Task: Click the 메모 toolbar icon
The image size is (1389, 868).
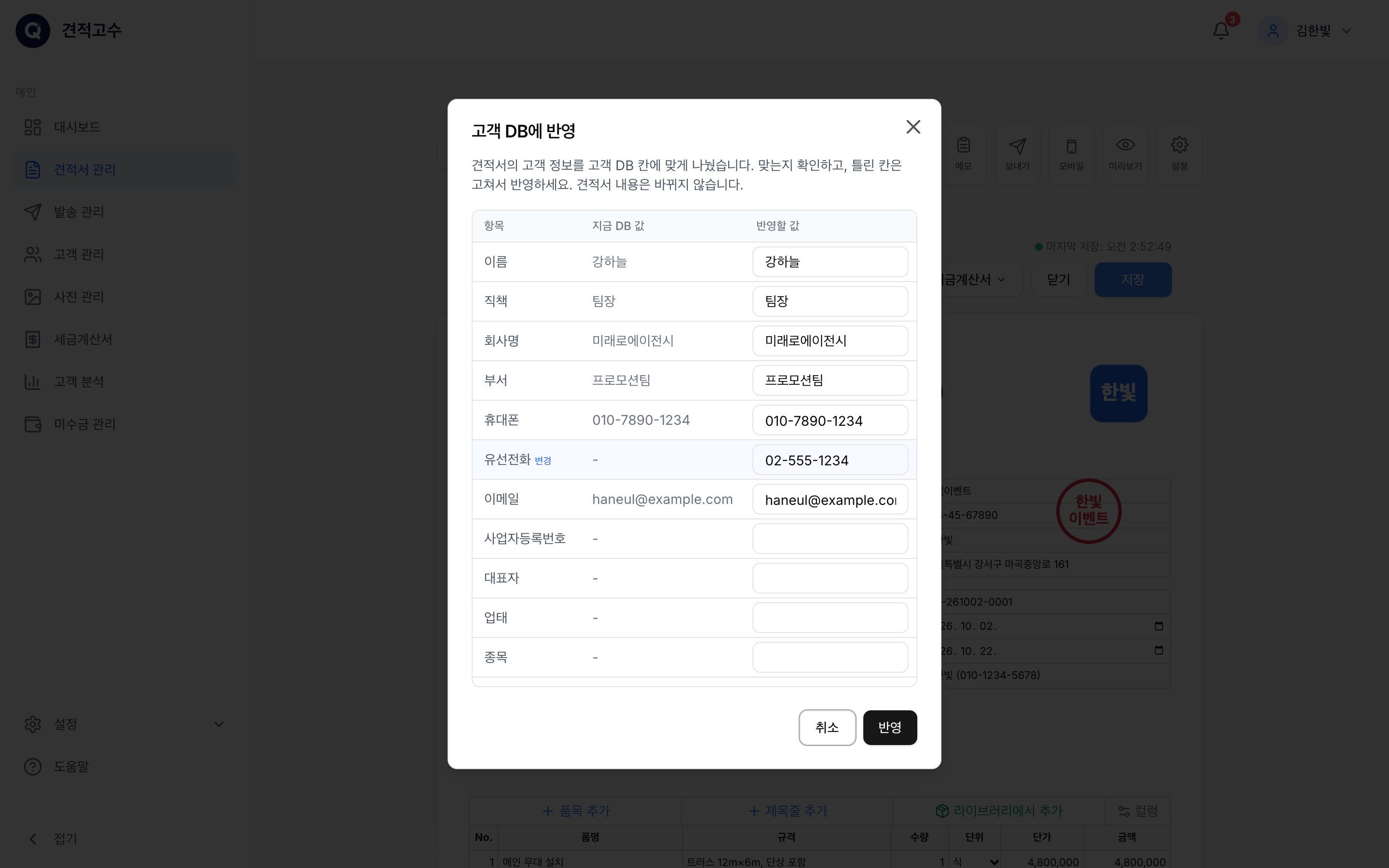Action: (964, 154)
